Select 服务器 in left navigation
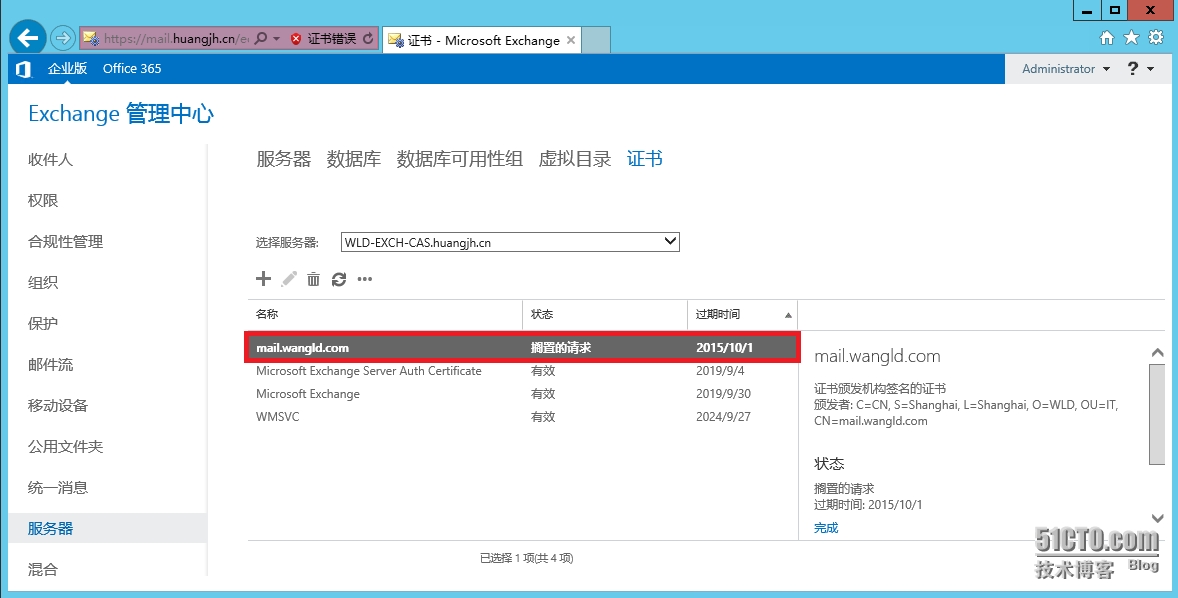Viewport: 1178px width, 598px height. point(107,528)
